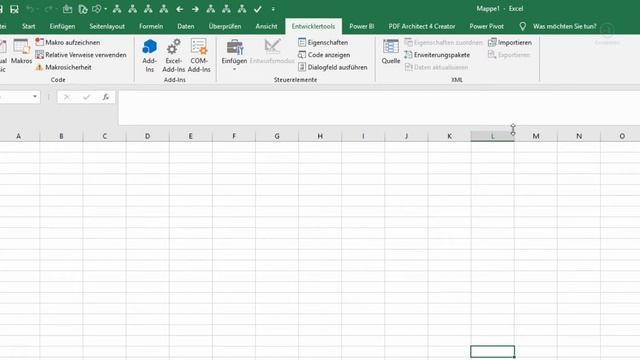Click the right arrow quick access icon
Image resolution: width=640 pixels, height=360 pixels.
click(195, 9)
